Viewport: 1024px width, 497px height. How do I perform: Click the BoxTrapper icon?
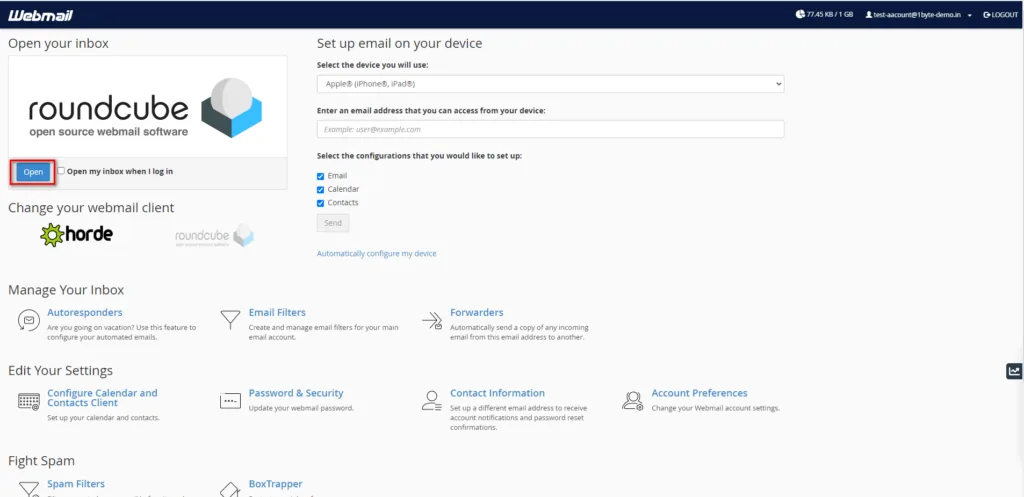click(230, 489)
